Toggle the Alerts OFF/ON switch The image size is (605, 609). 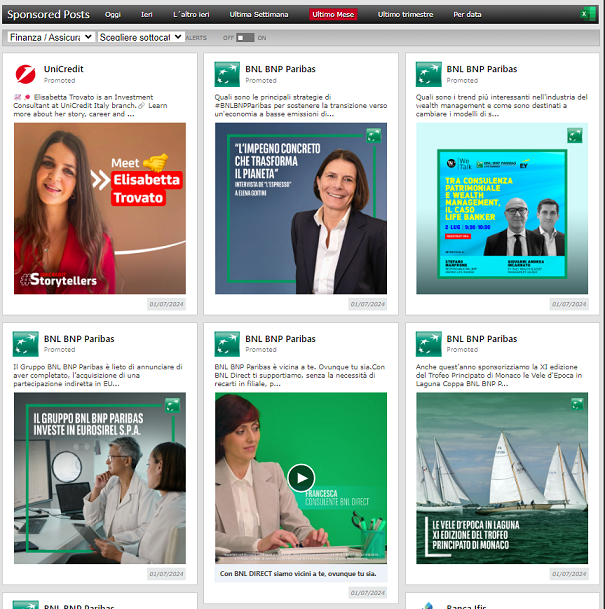tap(245, 38)
